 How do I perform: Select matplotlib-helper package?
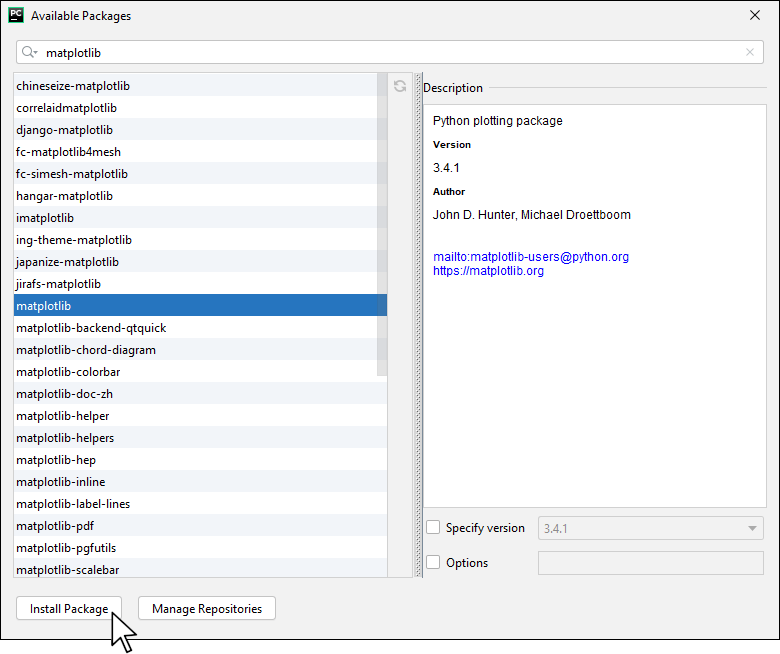tap(200, 415)
